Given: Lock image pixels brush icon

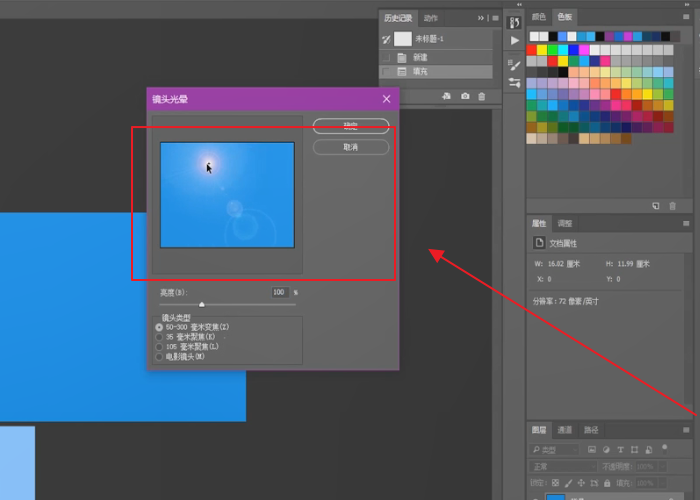Looking at the screenshot, I should tap(568, 483).
